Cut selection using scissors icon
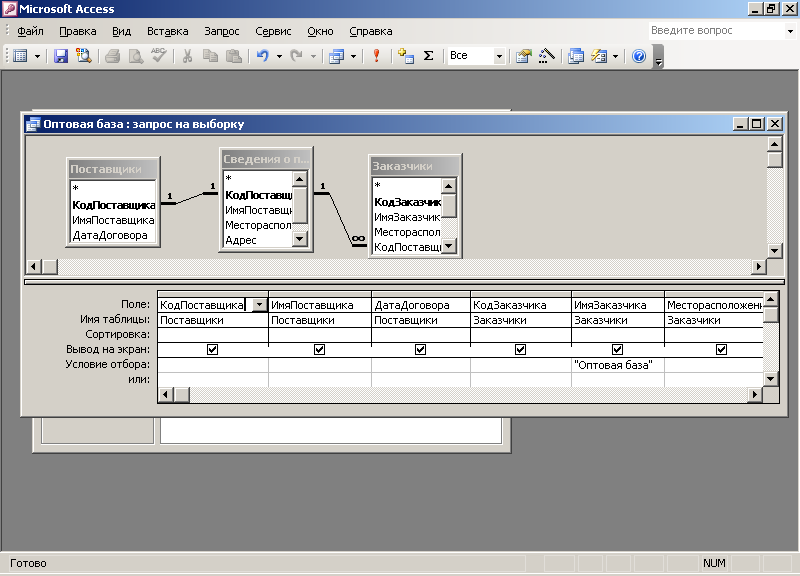Image resolution: width=800 pixels, height=576 pixels. (187, 56)
